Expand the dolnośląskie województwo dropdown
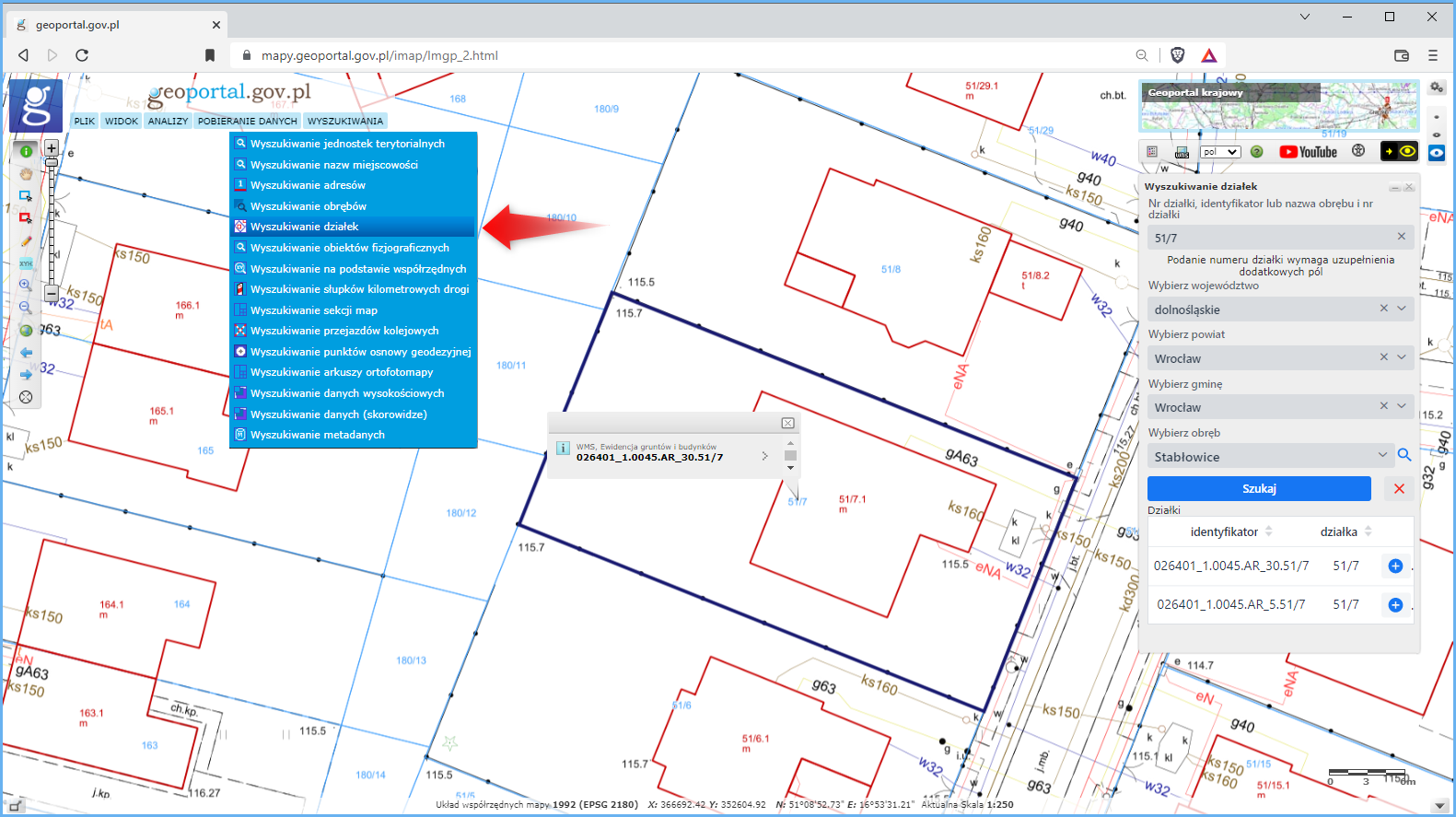Viewport: 1456px width, 817px height. click(1402, 309)
